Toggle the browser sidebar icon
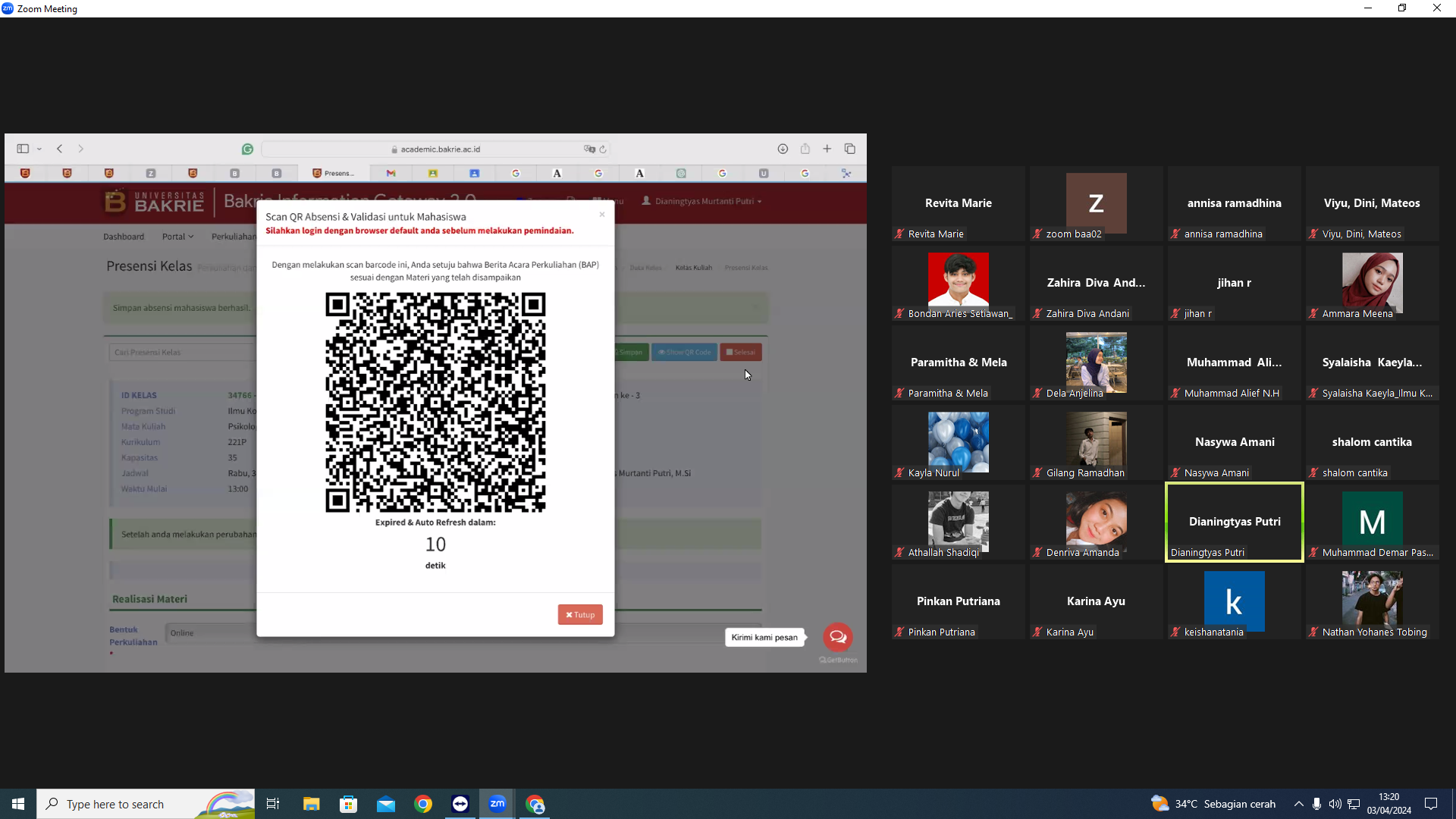The width and height of the screenshot is (1456, 819). coord(23,149)
